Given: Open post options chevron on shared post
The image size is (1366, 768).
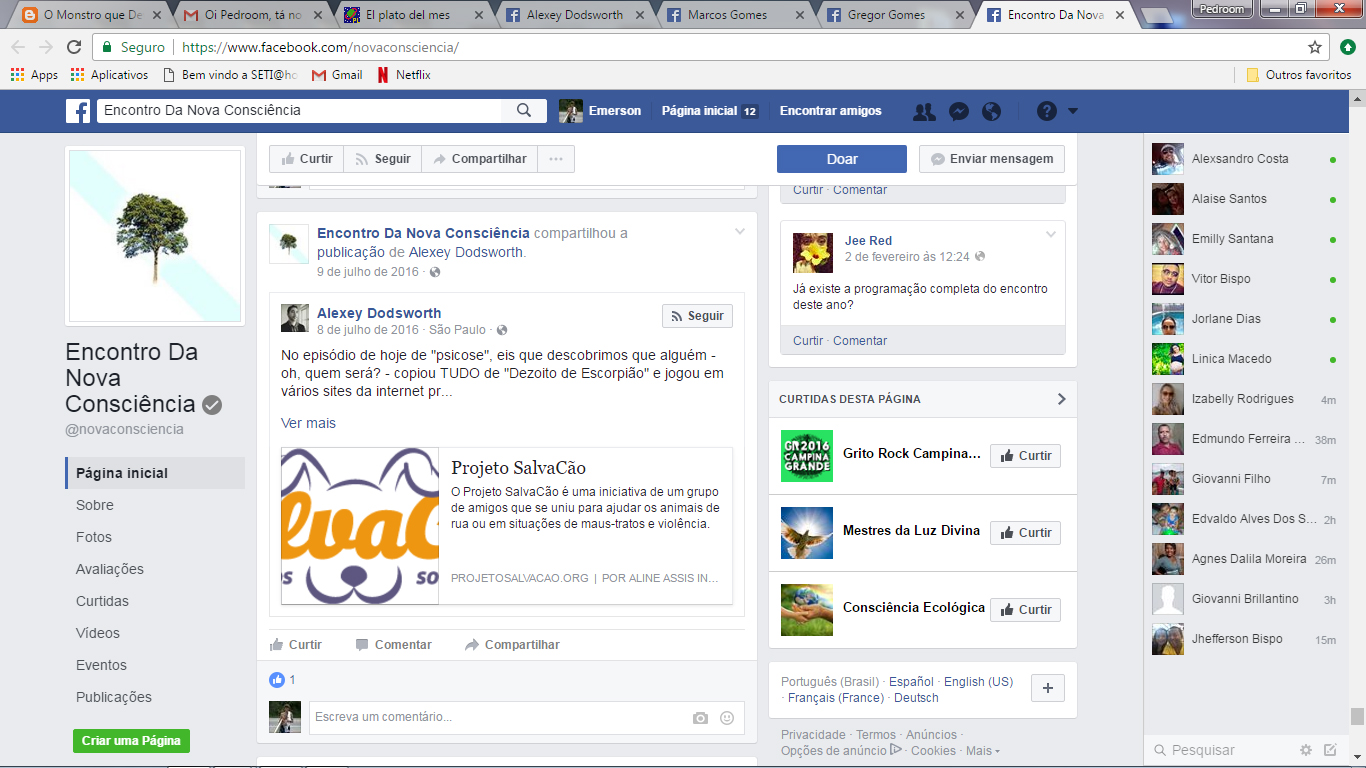Looking at the screenshot, I should (740, 232).
